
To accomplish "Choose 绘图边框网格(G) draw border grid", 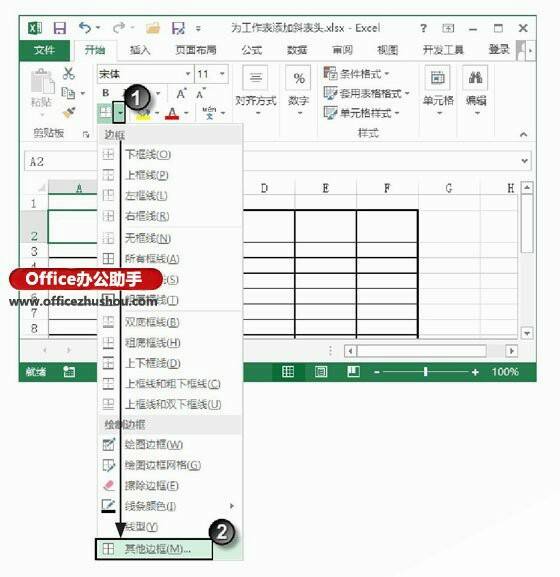I will (x=169, y=466).
